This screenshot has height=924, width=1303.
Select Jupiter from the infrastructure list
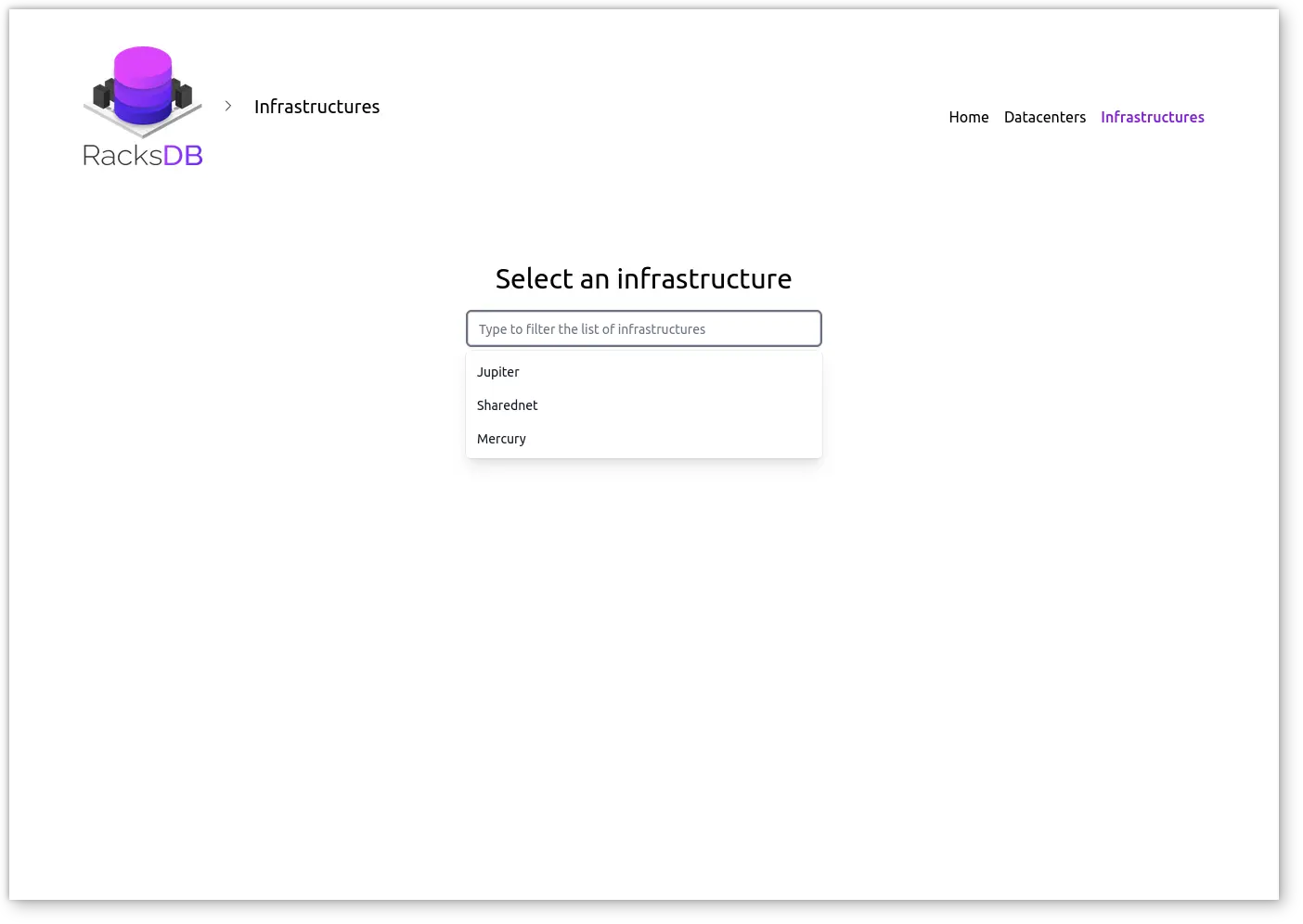[644, 372]
